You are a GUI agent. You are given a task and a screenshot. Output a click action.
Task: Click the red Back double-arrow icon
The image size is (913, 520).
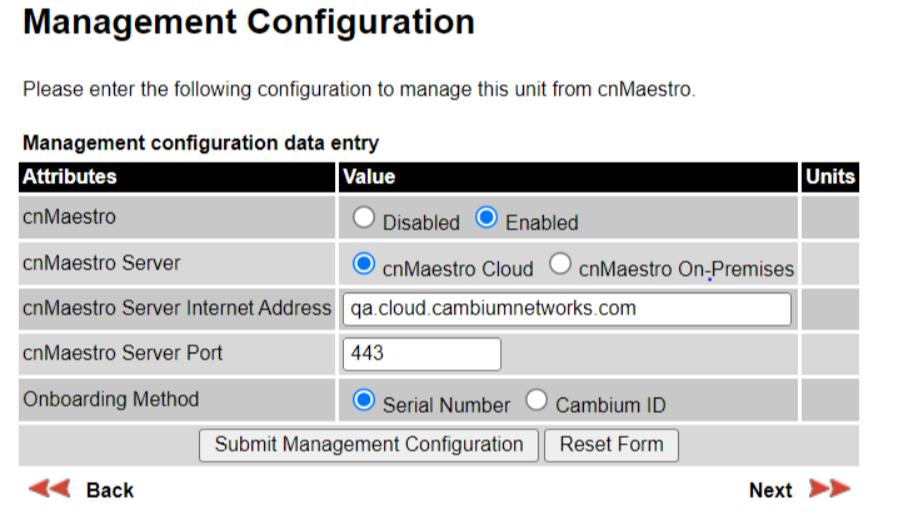pyautogui.click(x=49, y=489)
